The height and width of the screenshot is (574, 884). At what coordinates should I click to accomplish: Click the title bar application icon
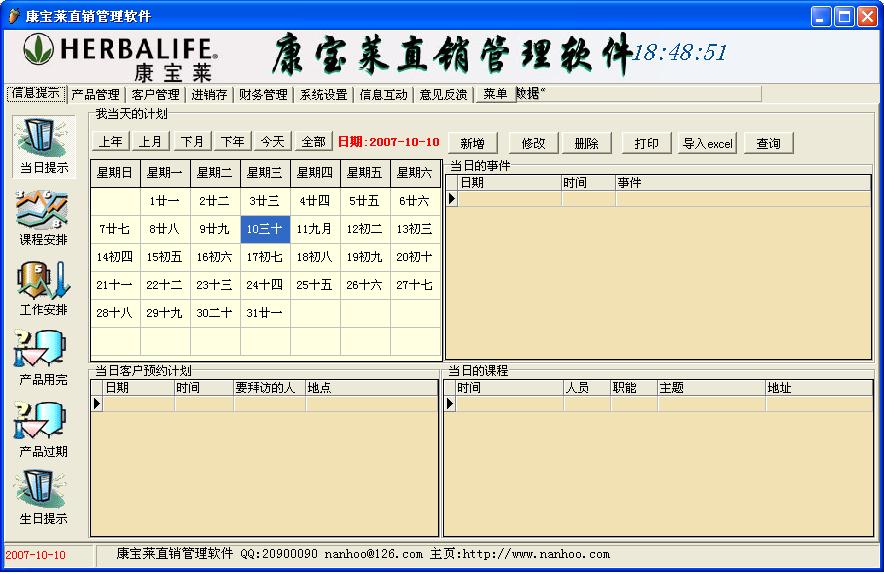pos(14,16)
